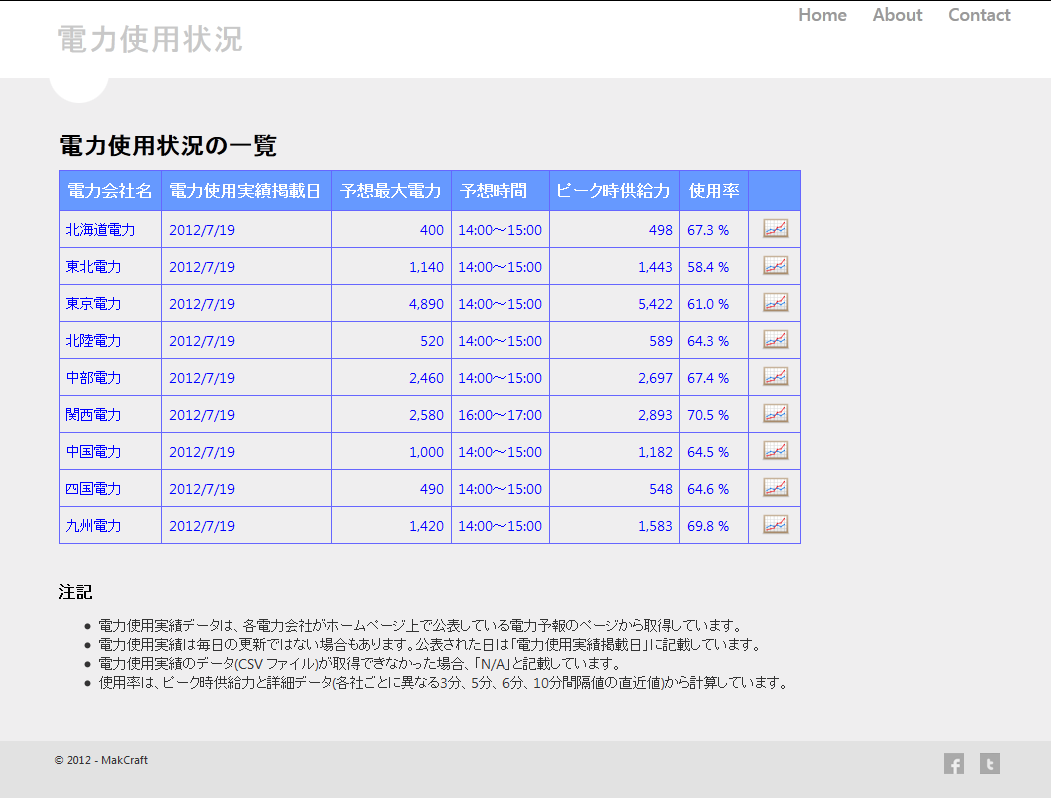Click the 1,443 peak supply value
The image size is (1051, 798).
pos(655,267)
